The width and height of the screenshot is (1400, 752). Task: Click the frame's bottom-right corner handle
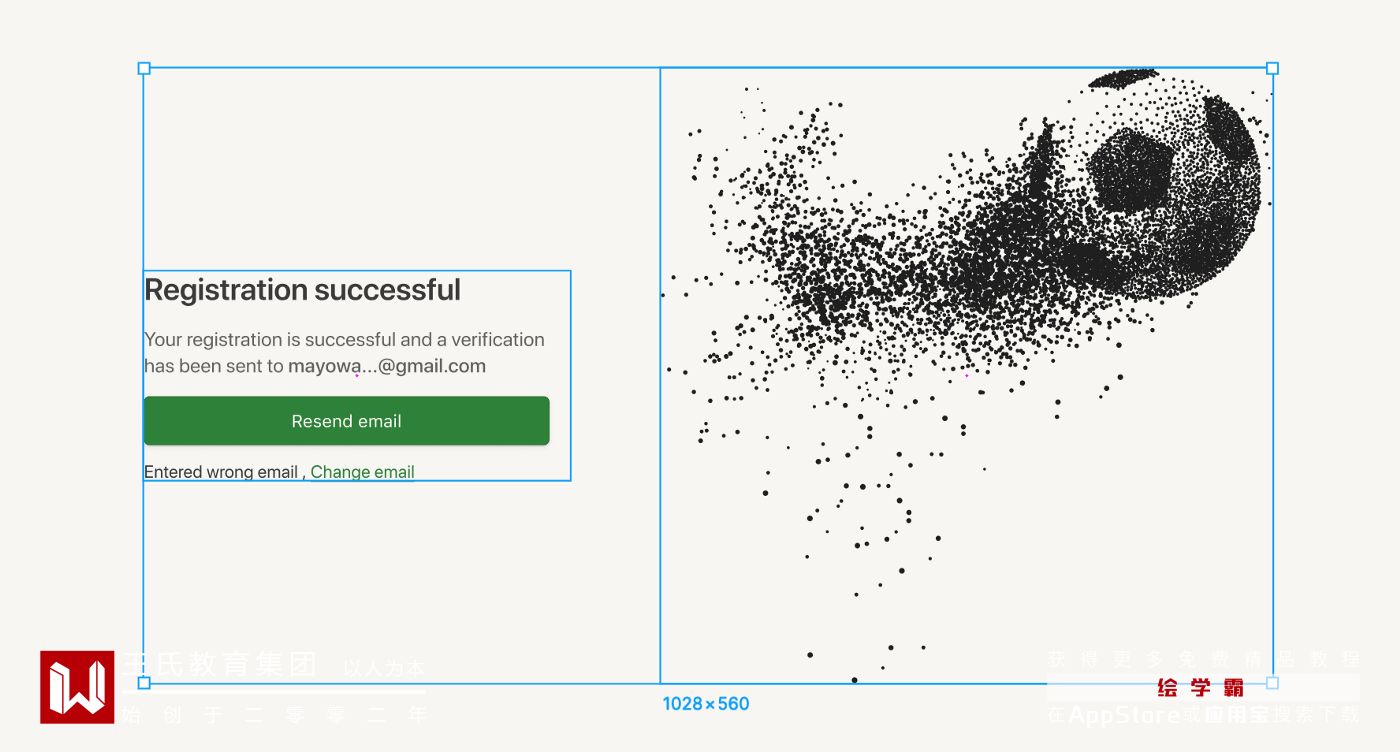pos(1272,683)
